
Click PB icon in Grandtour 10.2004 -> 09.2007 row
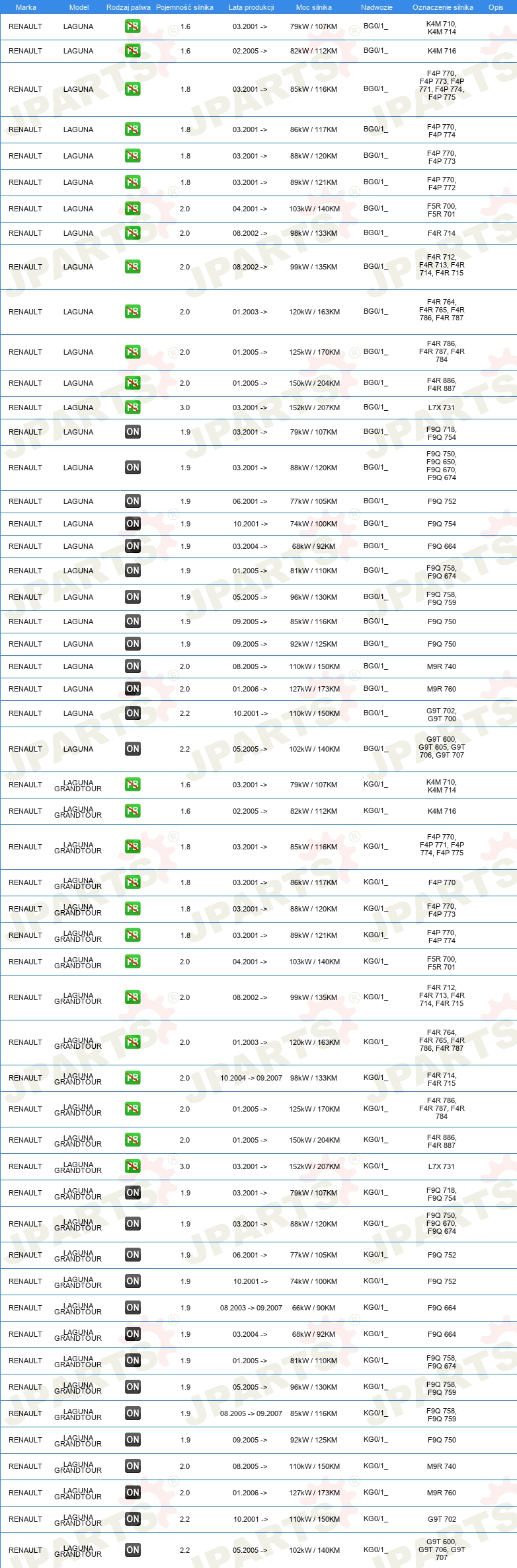pyautogui.click(x=133, y=1078)
